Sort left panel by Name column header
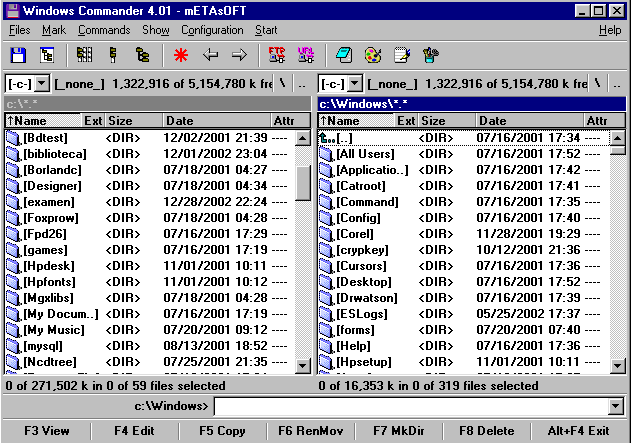Screen dimensions: 631x443 click(x=43, y=121)
